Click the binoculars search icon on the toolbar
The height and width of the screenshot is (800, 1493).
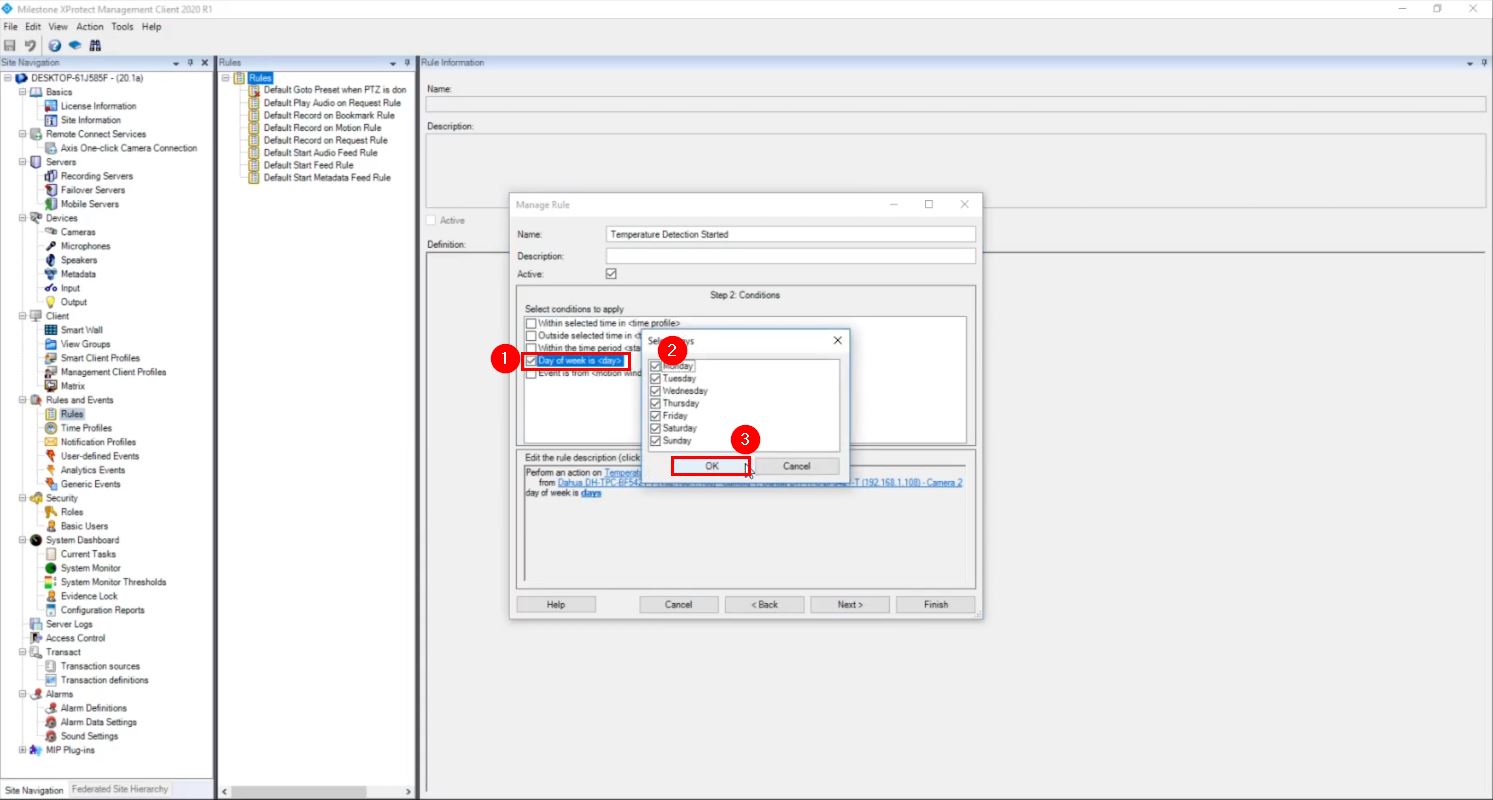click(x=95, y=44)
